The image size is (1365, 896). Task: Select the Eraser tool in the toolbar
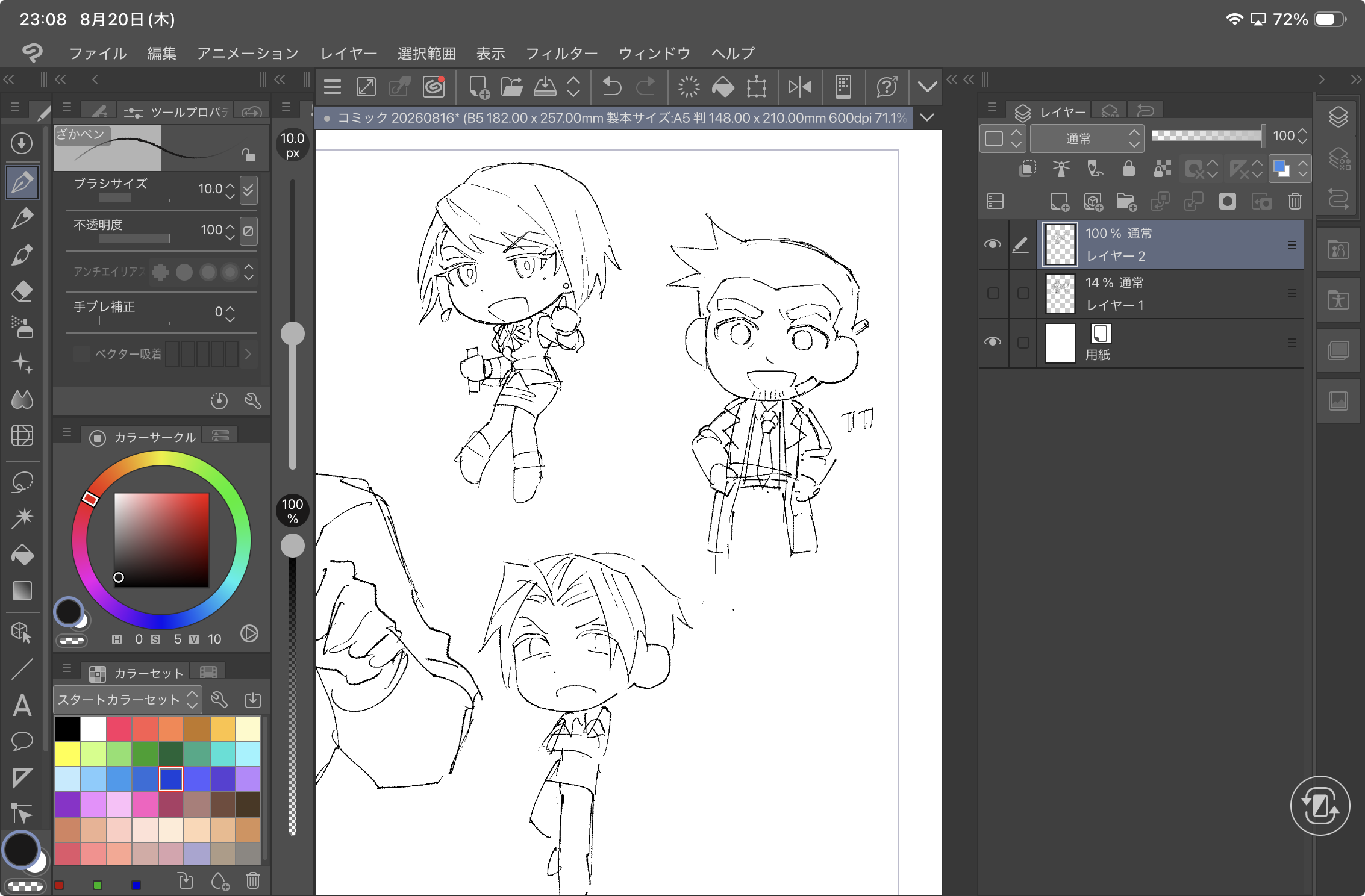pyautogui.click(x=22, y=291)
